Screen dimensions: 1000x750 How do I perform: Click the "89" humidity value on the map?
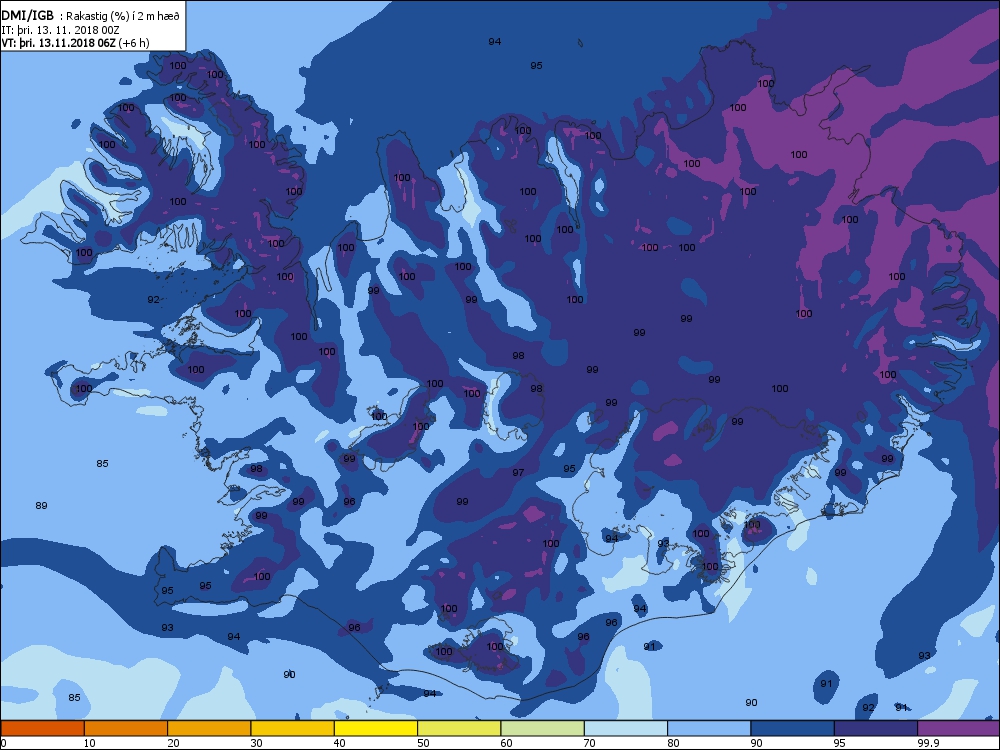pos(41,506)
